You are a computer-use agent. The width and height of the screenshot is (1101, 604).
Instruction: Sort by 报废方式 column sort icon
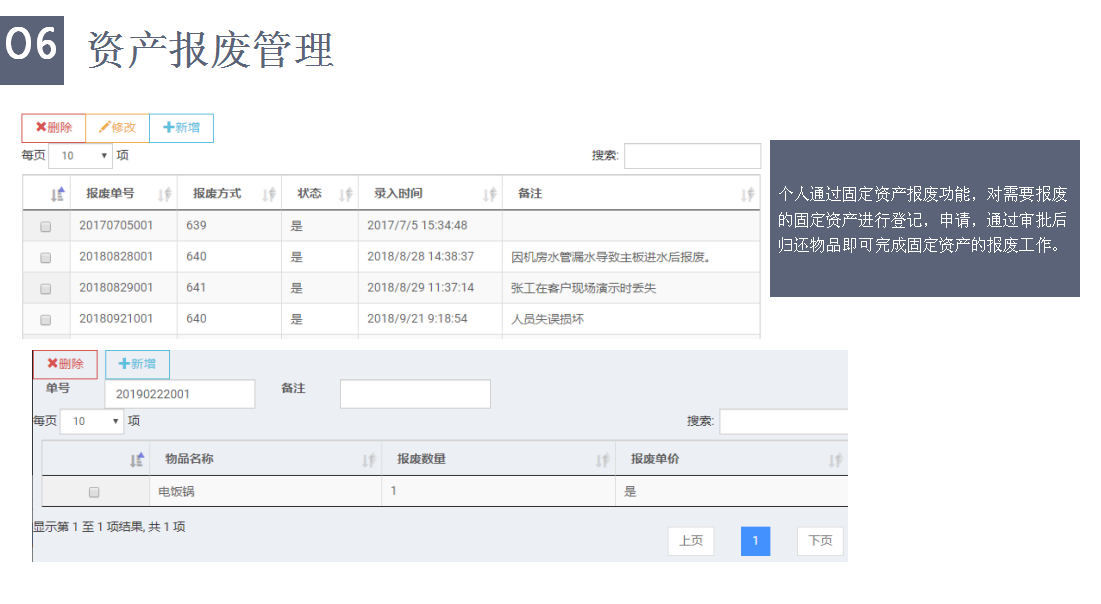tap(269, 194)
